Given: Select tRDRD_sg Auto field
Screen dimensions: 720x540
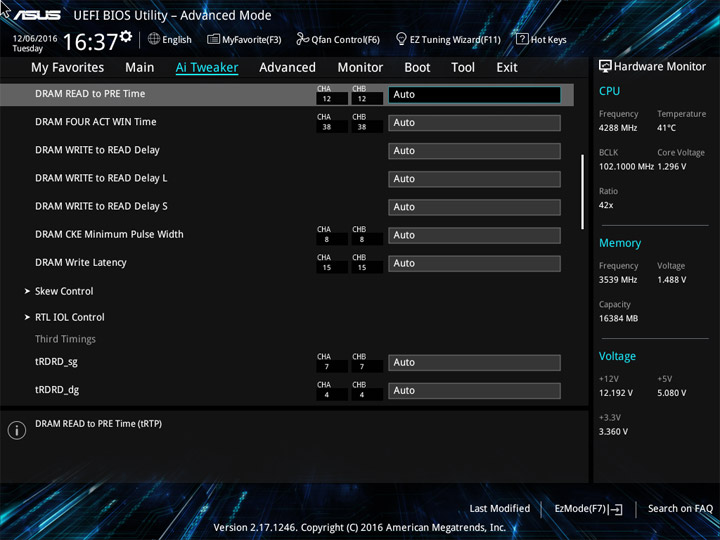Looking at the screenshot, I should pyautogui.click(x=474, y=363).
